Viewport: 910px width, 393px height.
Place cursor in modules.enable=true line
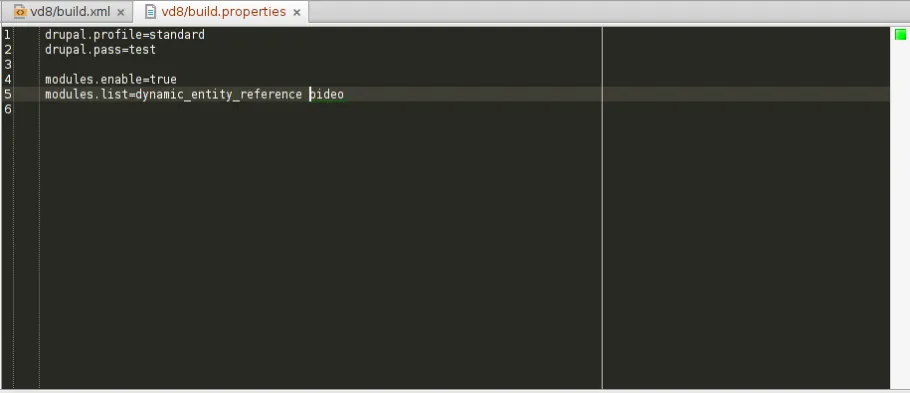point(111,79)
